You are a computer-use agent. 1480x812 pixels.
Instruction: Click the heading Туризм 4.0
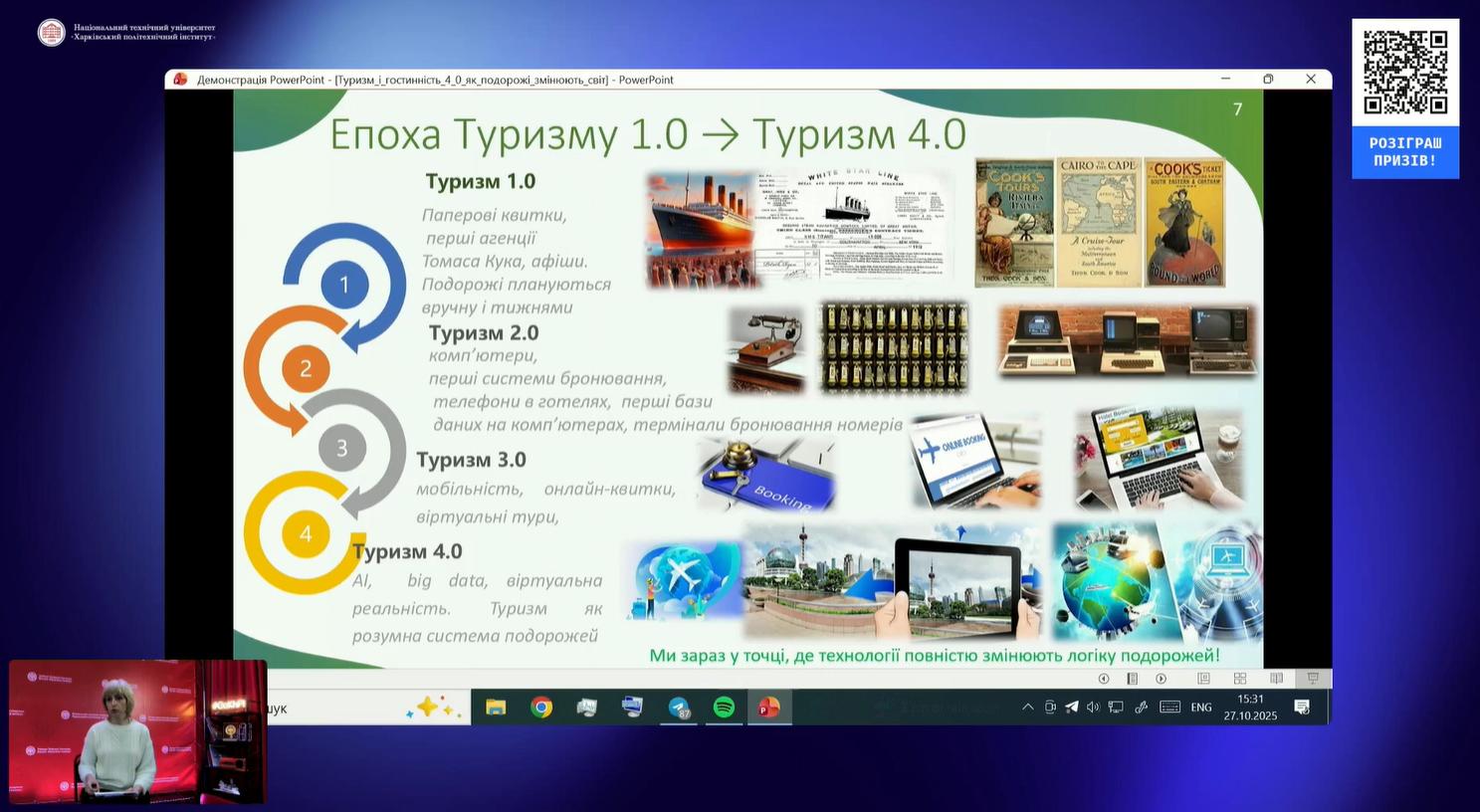pyautogui.click(x=407, y=551)
